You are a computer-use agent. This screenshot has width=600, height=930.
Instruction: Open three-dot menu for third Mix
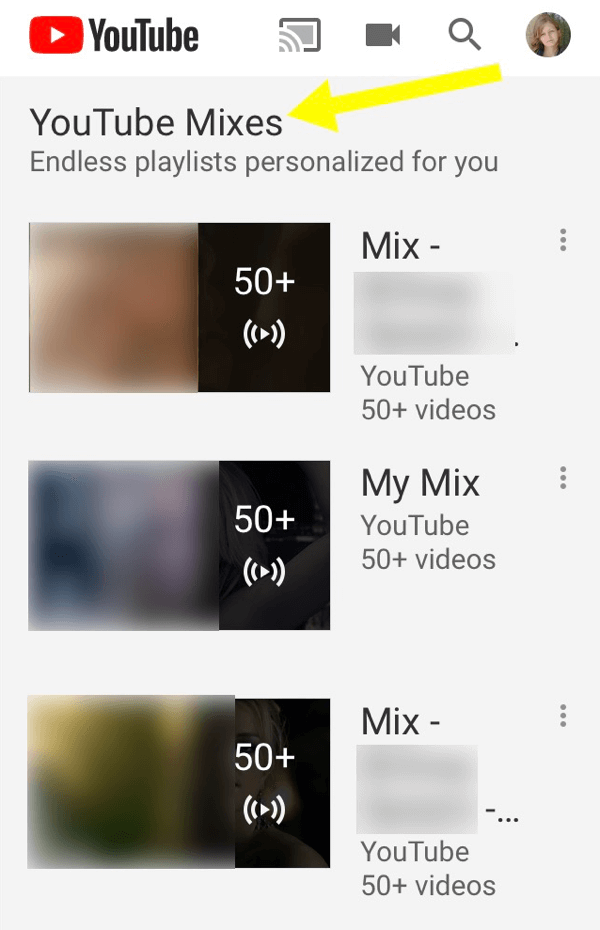pyautogui.click(x=563, y=716)
